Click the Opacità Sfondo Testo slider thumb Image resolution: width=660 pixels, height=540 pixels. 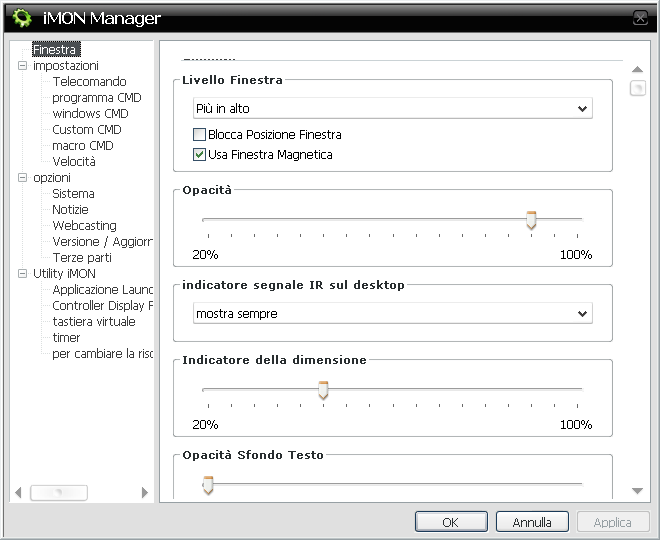click(x=208, y=485)
